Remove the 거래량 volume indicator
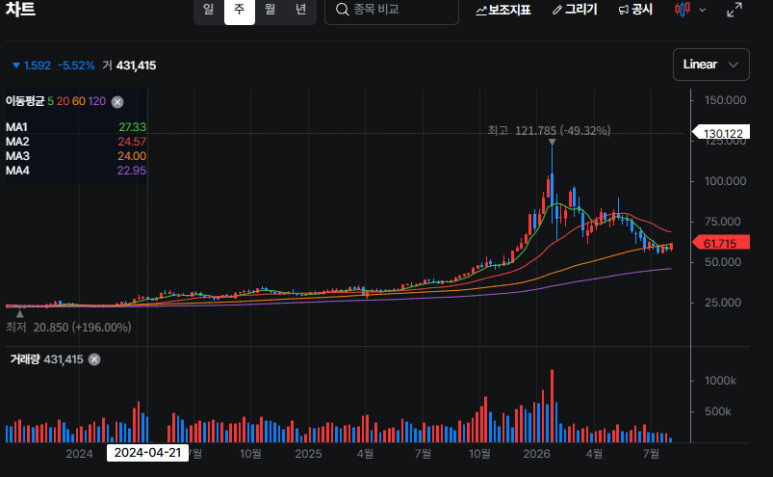Viewport: 773px width, 477px height. tap(94, 360)
